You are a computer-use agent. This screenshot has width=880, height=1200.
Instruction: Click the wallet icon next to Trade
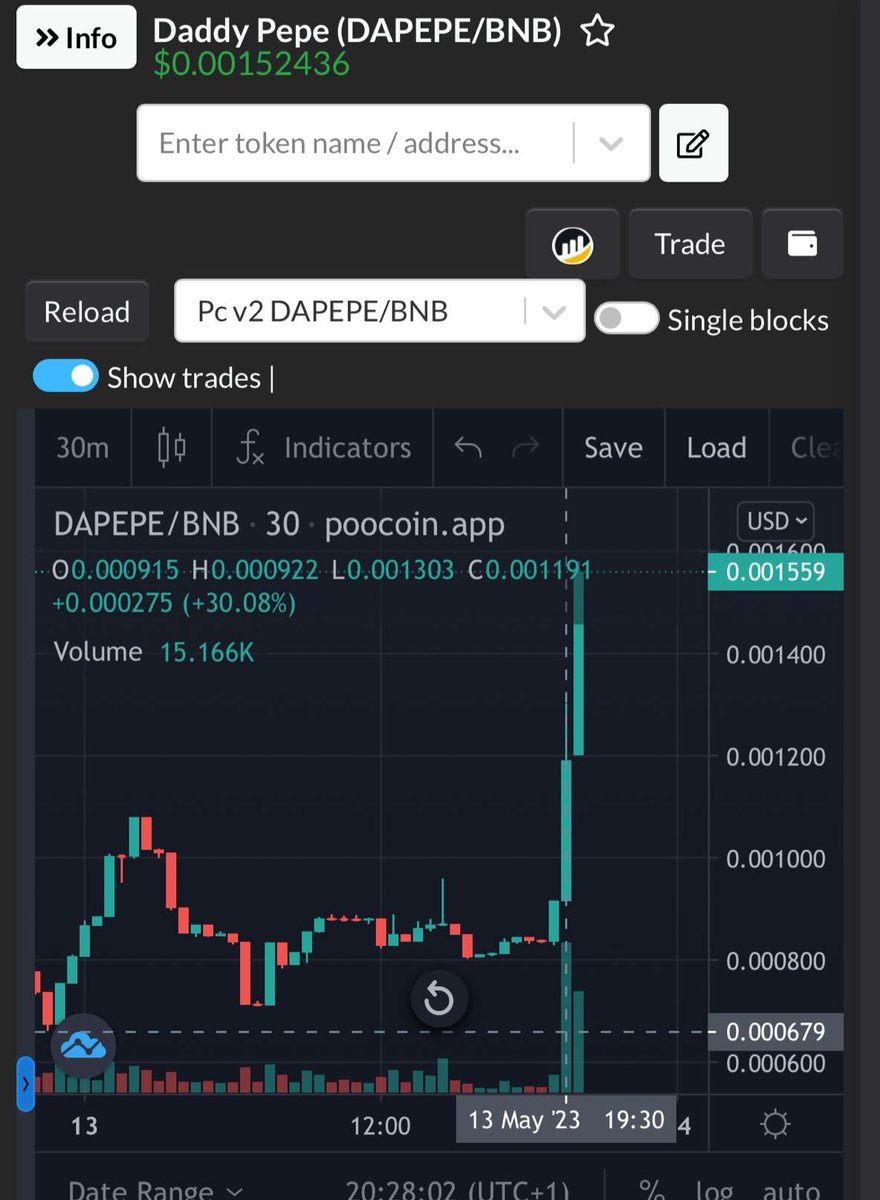click(x=802, y=243)
